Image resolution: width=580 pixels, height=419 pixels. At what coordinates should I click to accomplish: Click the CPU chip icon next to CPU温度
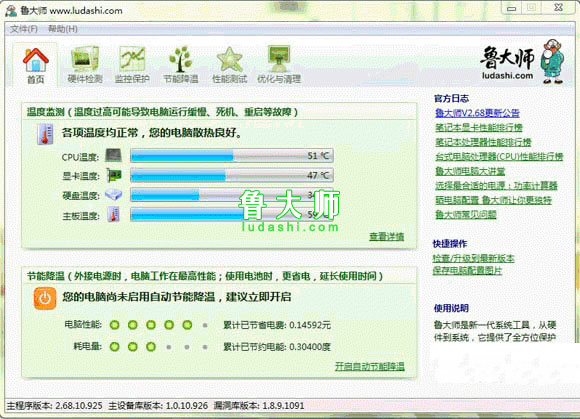tap(113, 156)
